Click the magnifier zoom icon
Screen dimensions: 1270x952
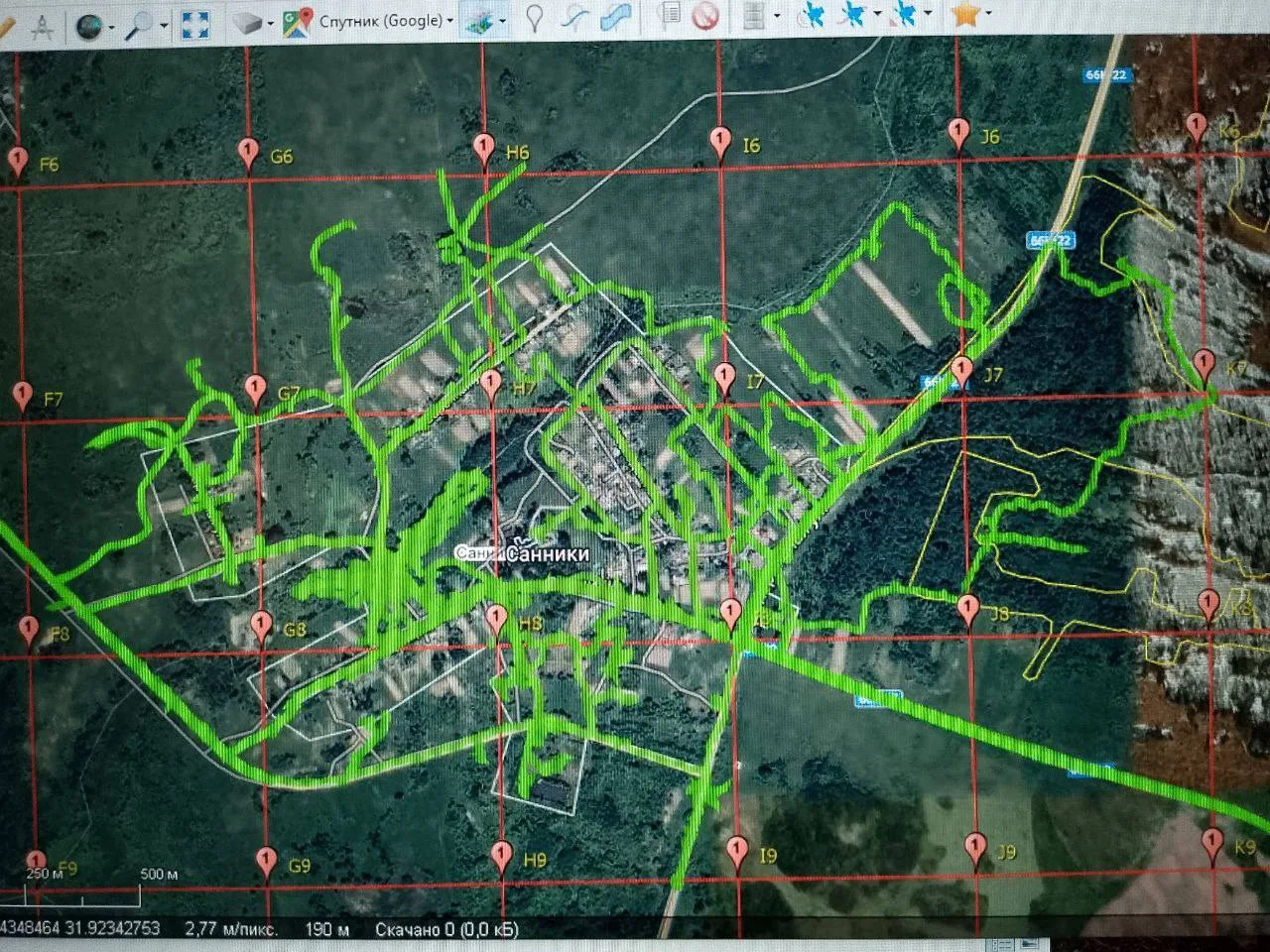(141, 24)
